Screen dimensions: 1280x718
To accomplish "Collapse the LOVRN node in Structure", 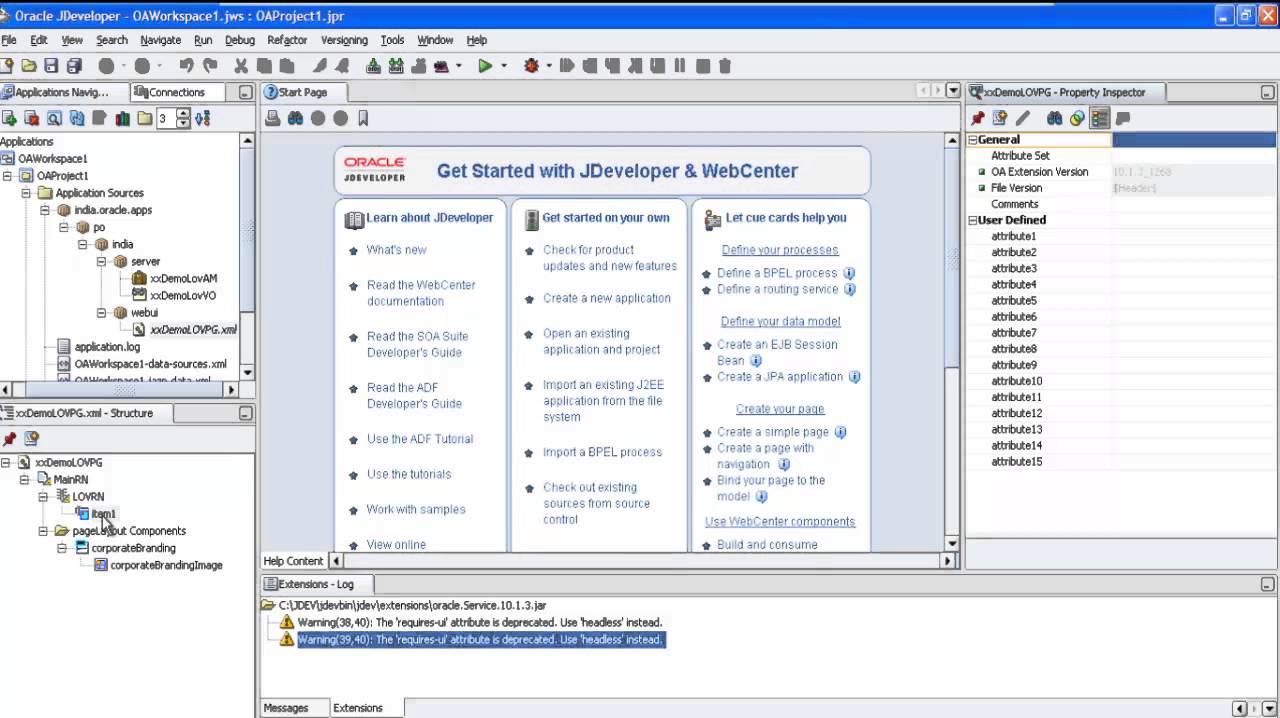I will [43, 497].
